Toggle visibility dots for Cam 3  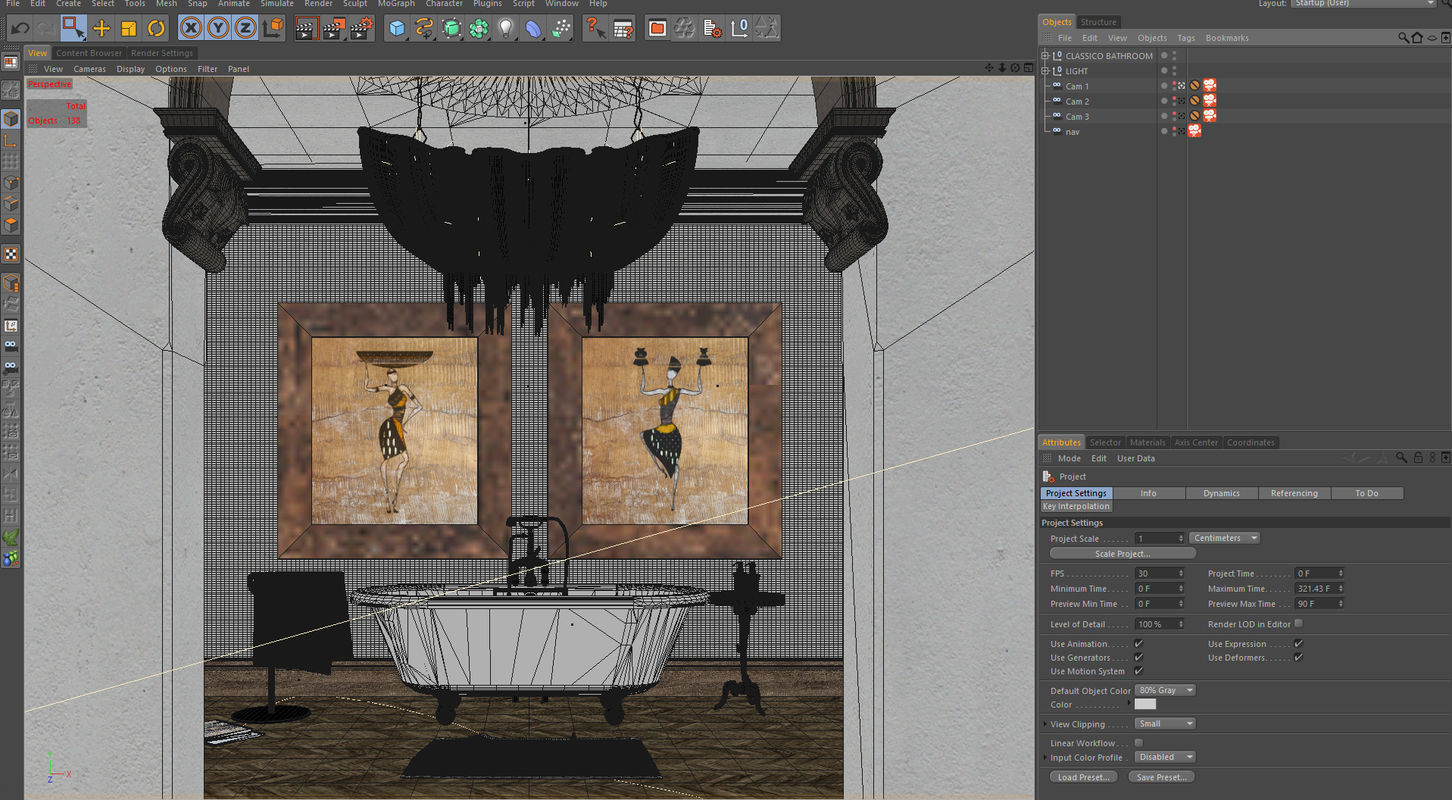coord(1174,116)
